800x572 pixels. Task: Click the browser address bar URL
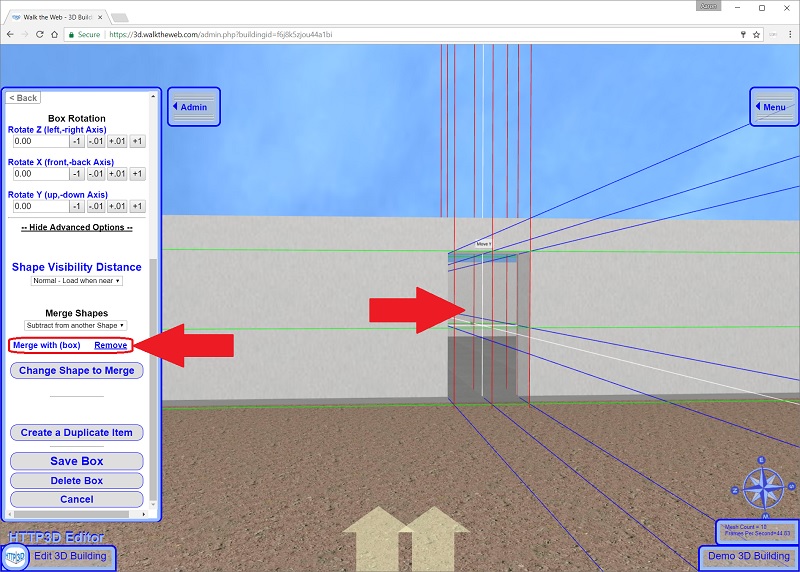[x=220, y=34]
